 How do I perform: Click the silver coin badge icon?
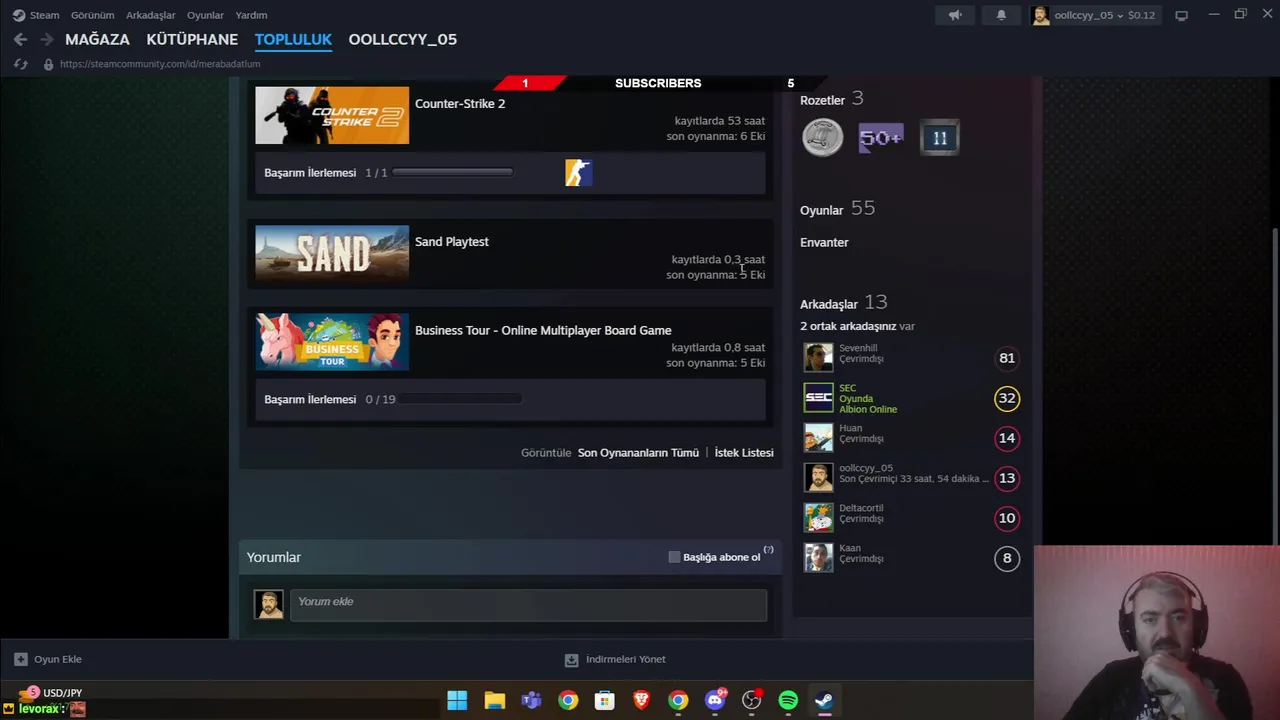[822, 138]
